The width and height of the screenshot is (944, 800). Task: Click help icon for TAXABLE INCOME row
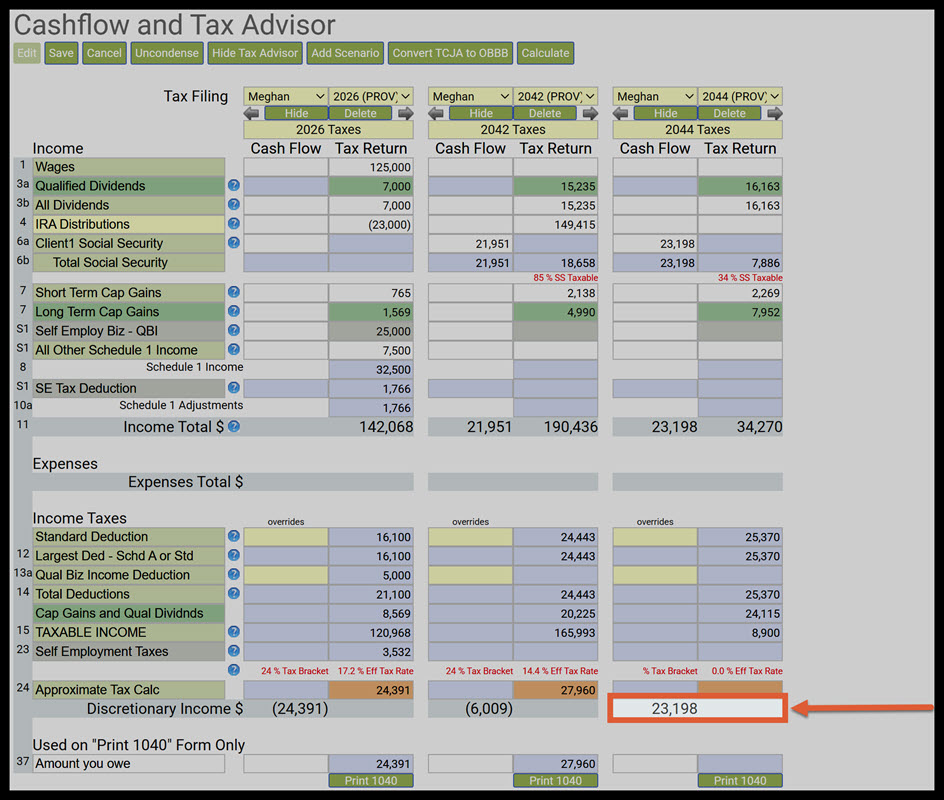tap(234, 631)
